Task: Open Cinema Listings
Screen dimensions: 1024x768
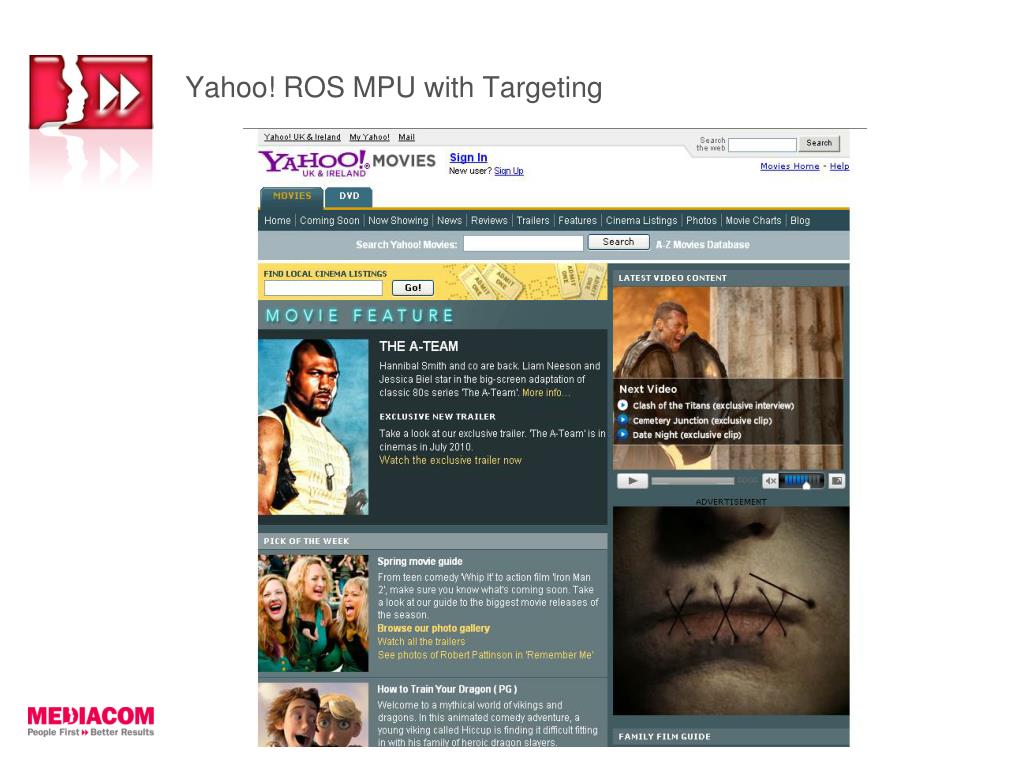Action: pos(641,221)
